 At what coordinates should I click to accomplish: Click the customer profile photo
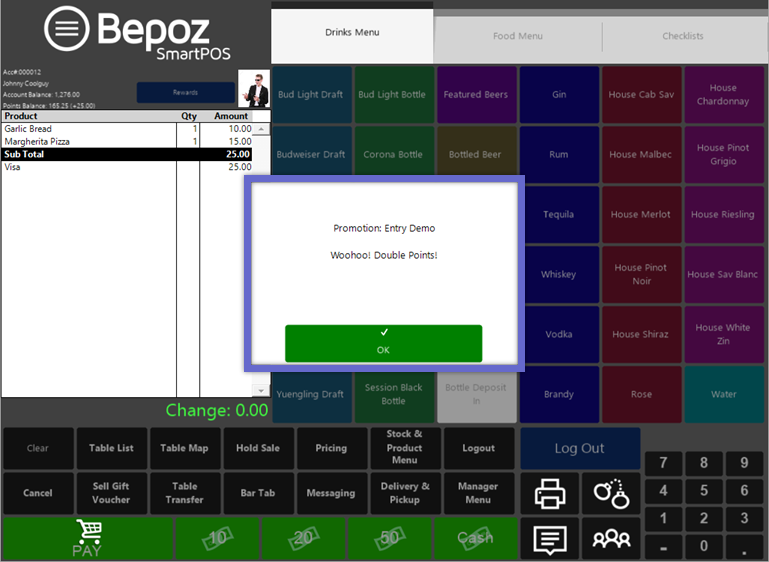(x=254, y=89)
